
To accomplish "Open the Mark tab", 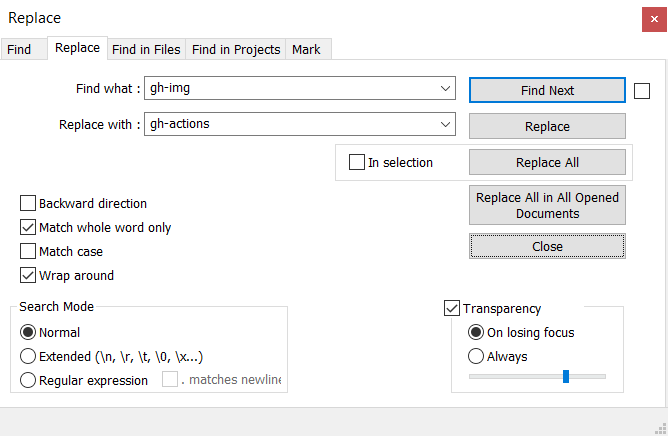I will pyautogui.click(x=306, y=49).
